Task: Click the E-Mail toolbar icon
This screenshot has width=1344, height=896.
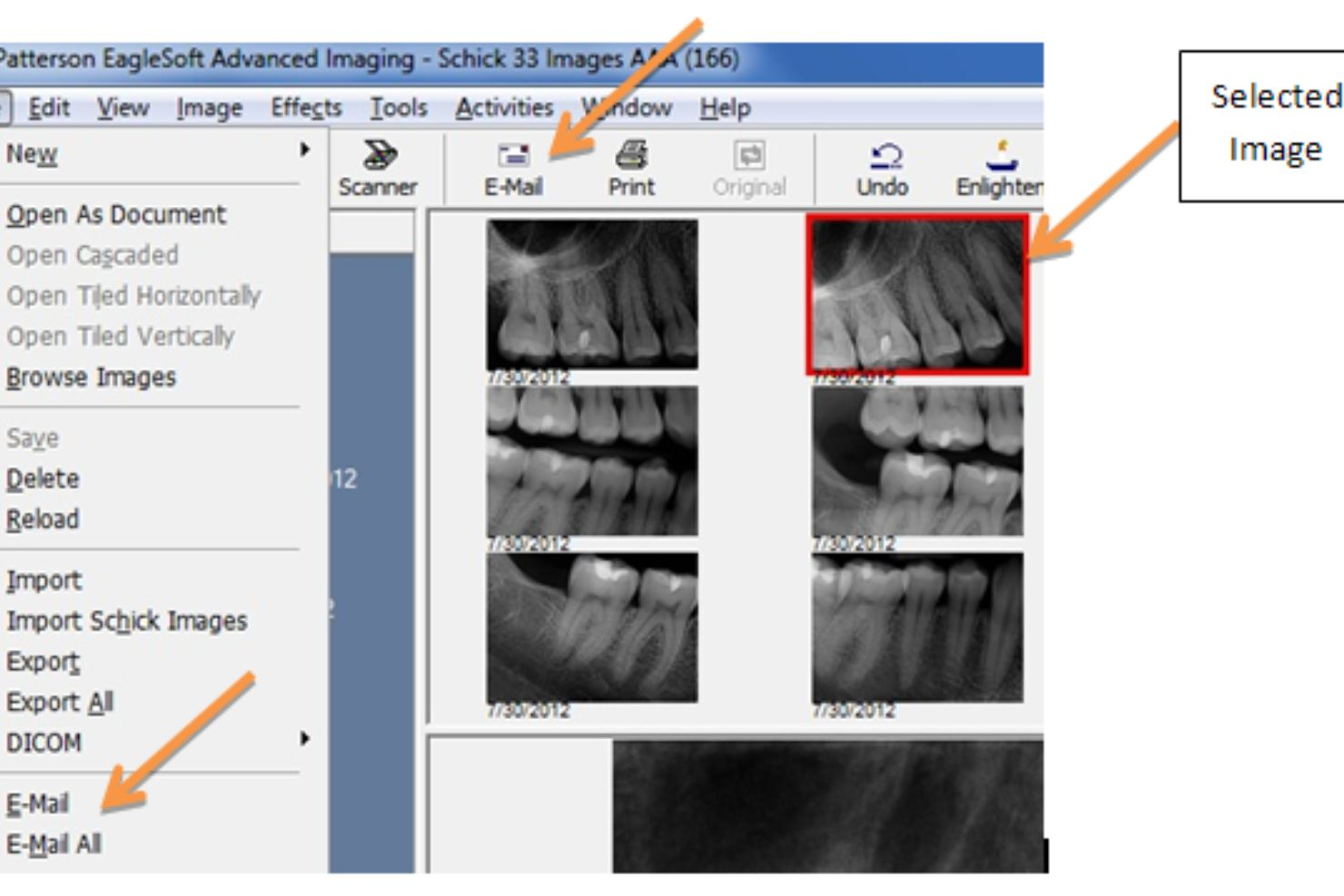Action: pos(513,169)
